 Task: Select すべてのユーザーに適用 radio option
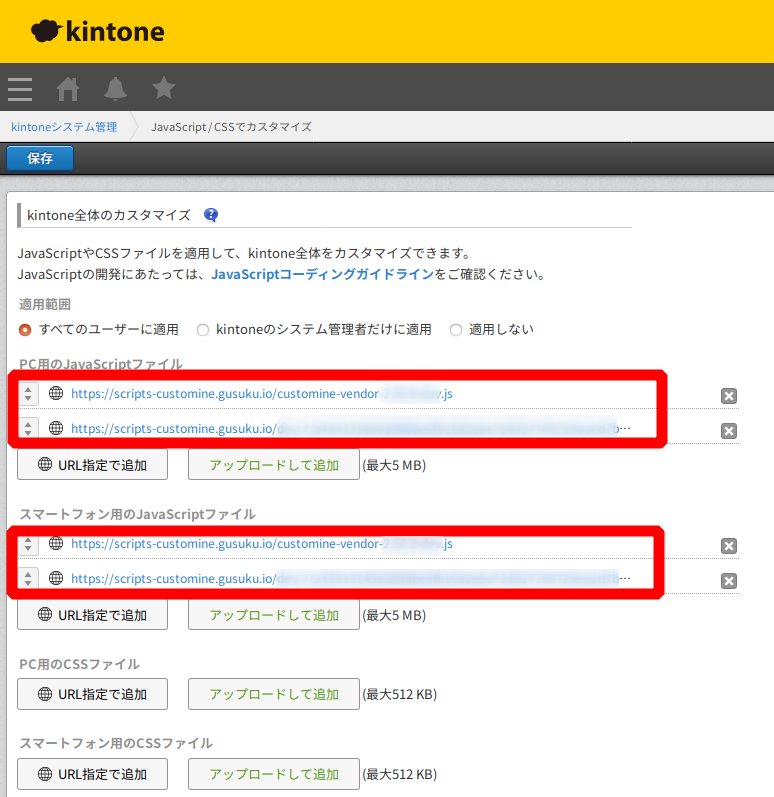pyautogui.click(x=25, y=330)
